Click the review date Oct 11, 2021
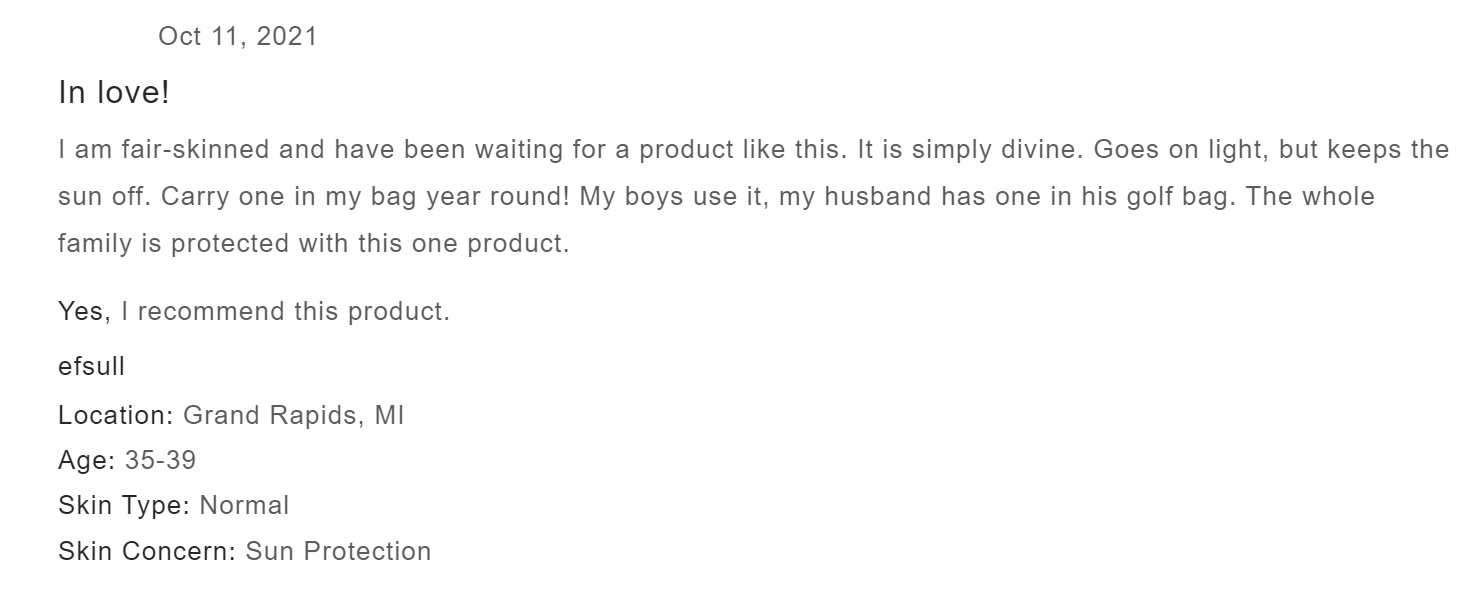 237,37
